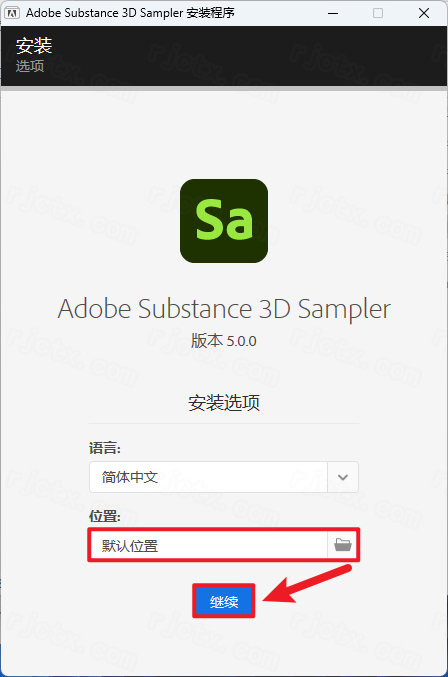
Task: Click the 语言: label
Action: (x=105, y=448)
